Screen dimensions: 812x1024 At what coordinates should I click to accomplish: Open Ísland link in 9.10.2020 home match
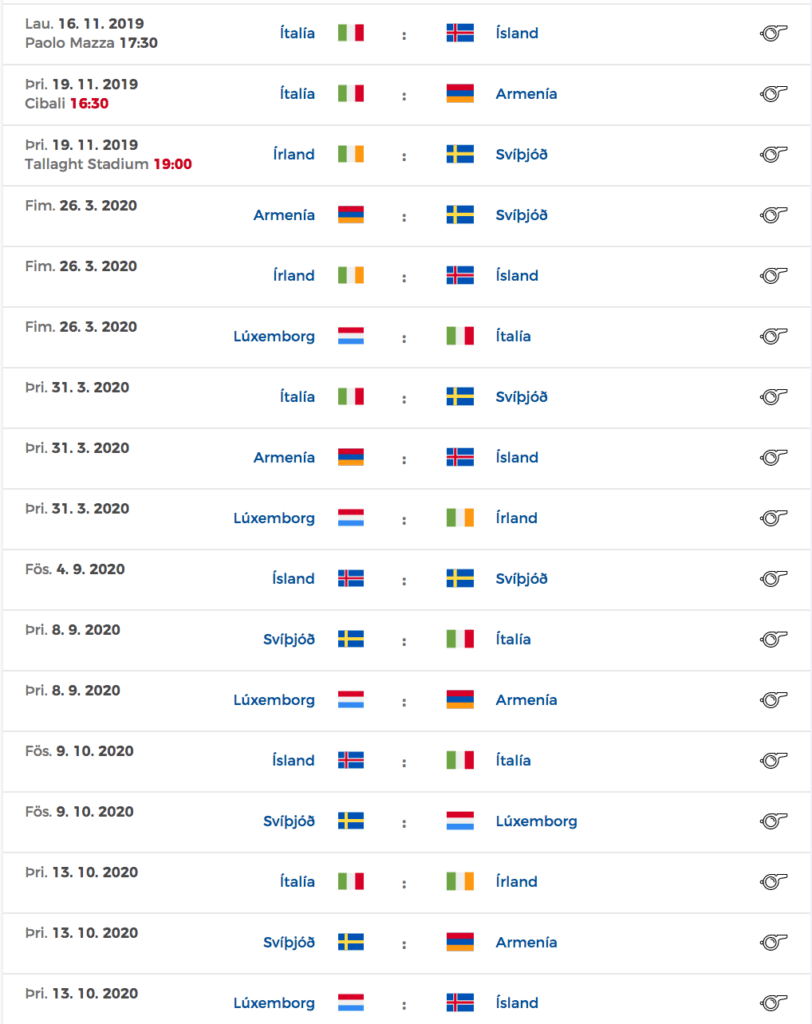[x=293, y=760]
